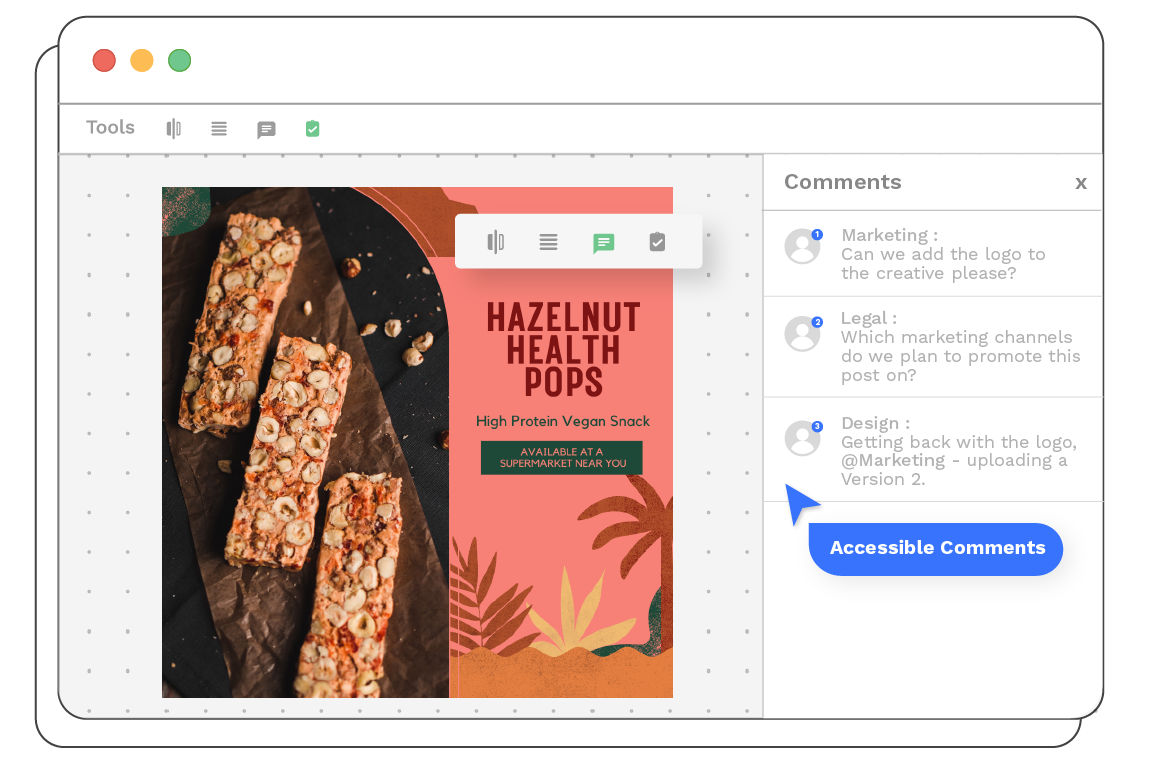Click the Accessible Comments button

[x=936, y=548]
